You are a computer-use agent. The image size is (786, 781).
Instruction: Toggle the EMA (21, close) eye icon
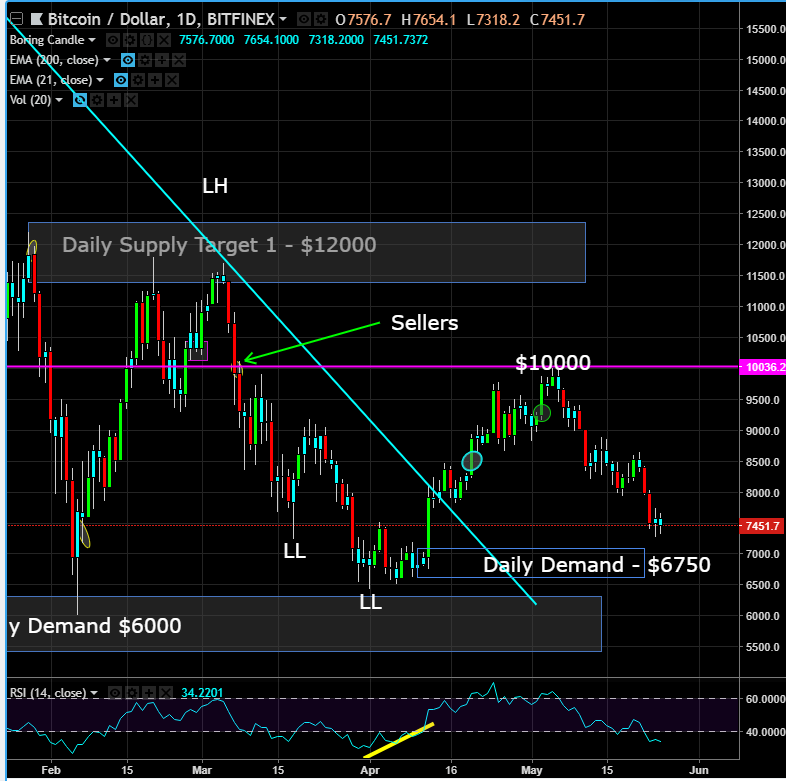pos(121,80)
